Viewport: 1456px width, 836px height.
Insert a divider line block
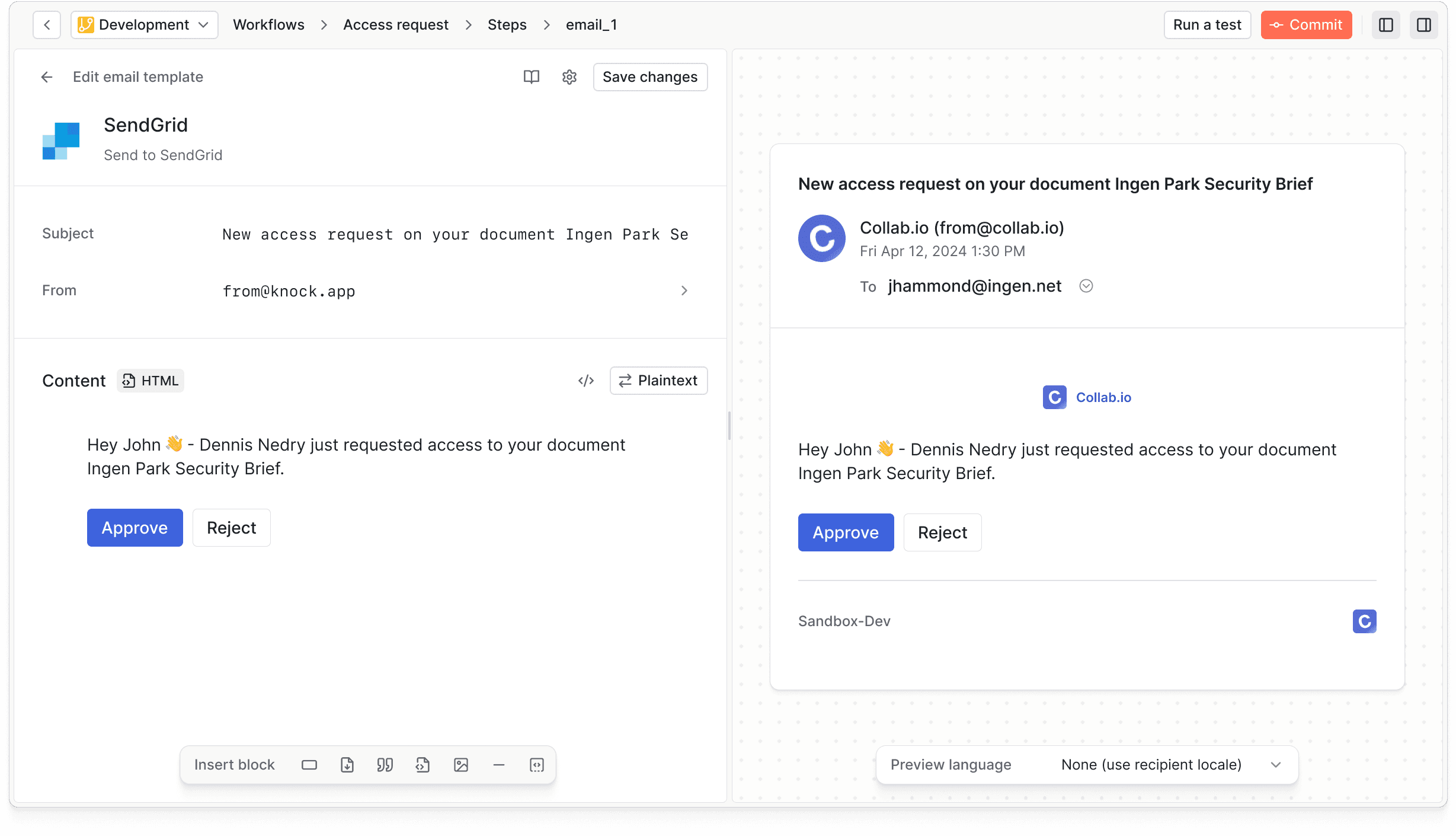click(x=499, y=765)
